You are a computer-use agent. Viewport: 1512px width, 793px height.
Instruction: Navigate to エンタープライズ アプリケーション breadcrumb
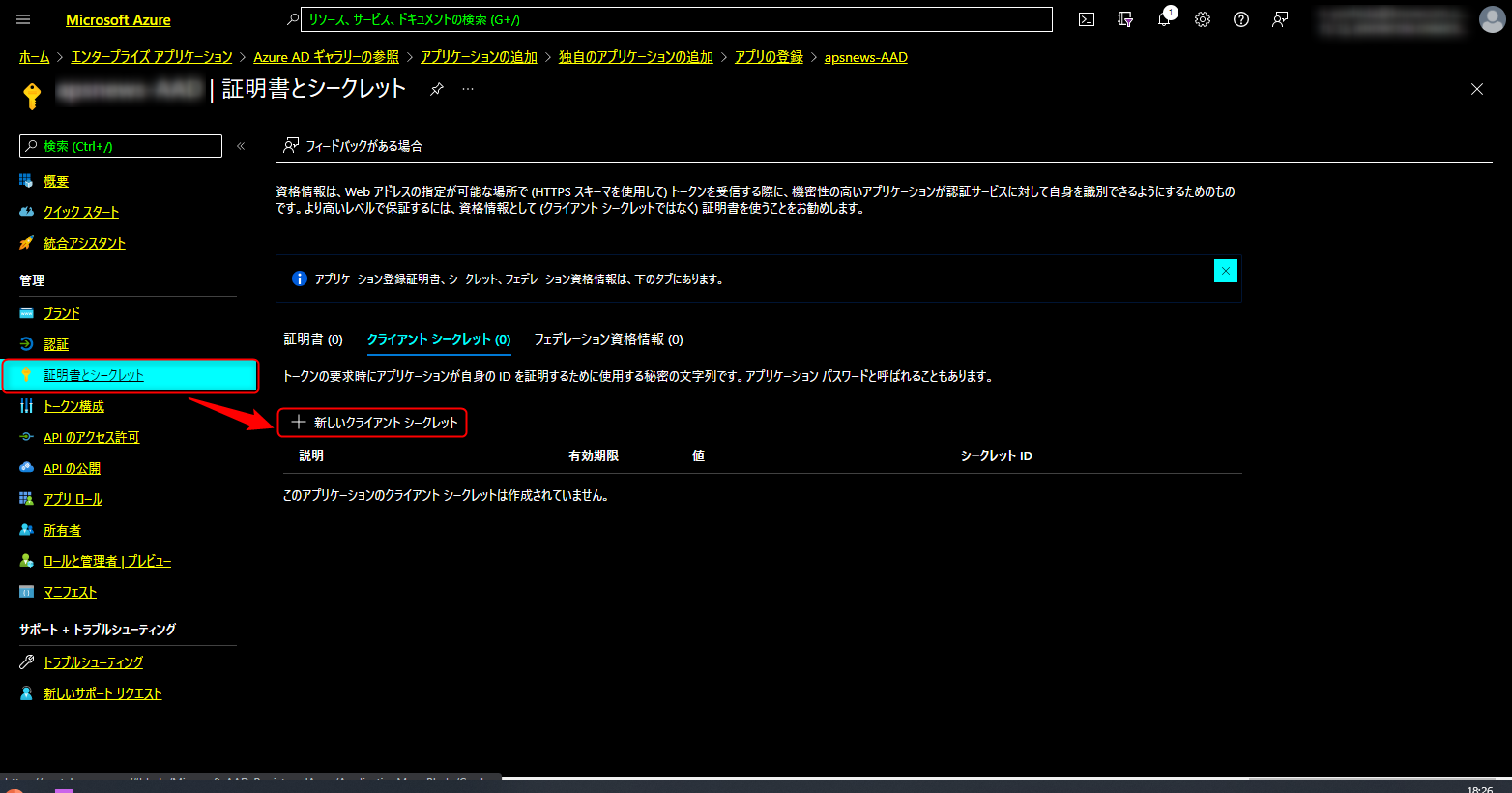pos(152,57)
